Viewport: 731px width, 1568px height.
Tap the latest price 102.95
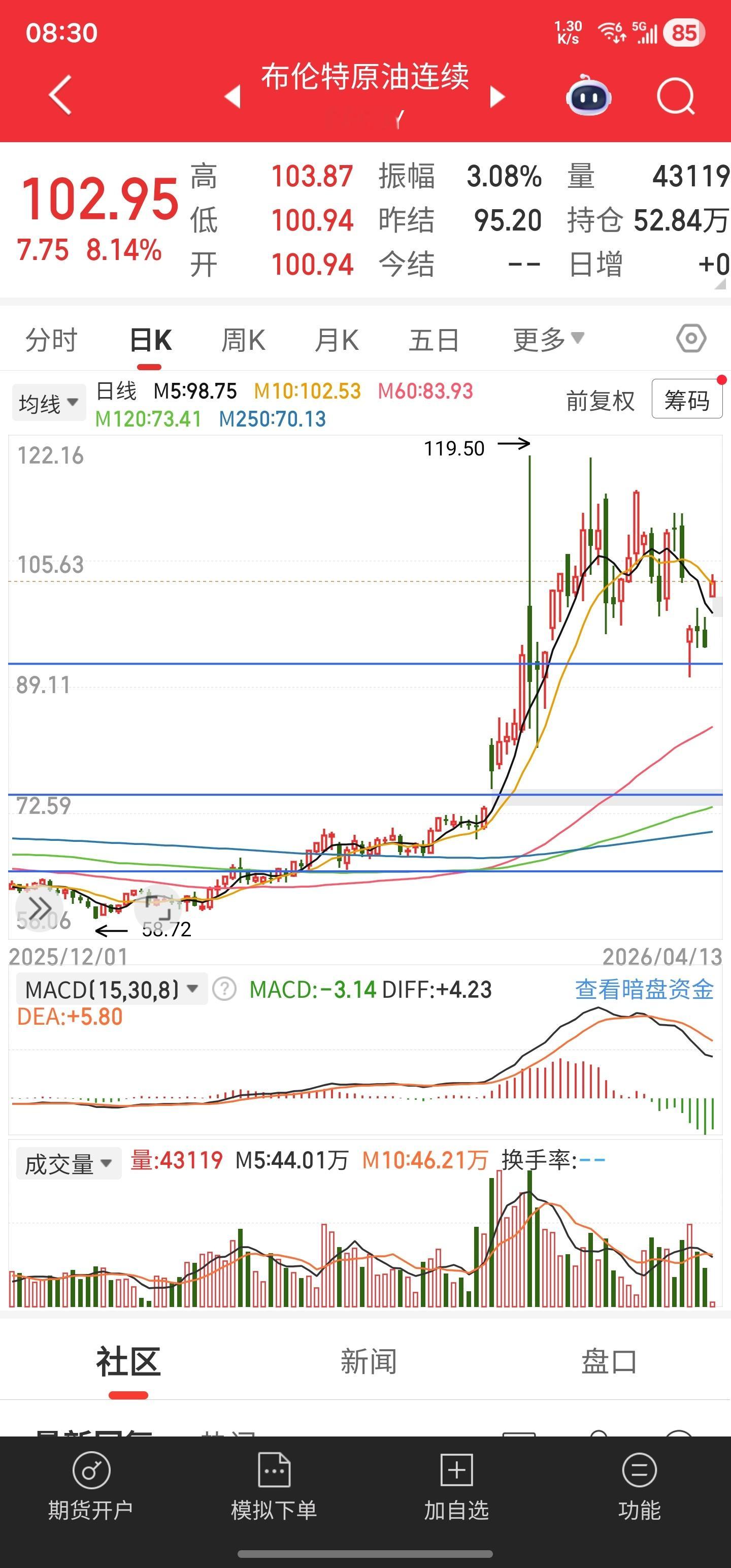[100, 199]
